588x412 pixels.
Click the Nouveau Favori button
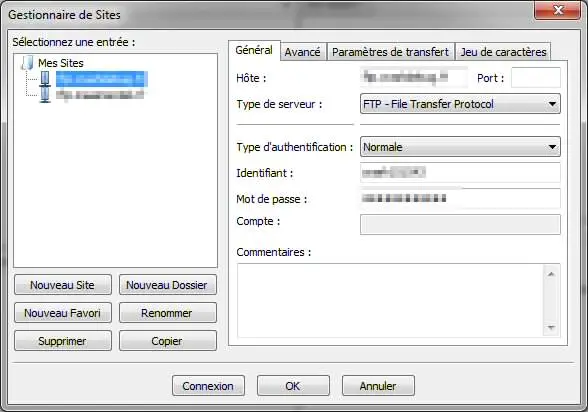(63, 313)
